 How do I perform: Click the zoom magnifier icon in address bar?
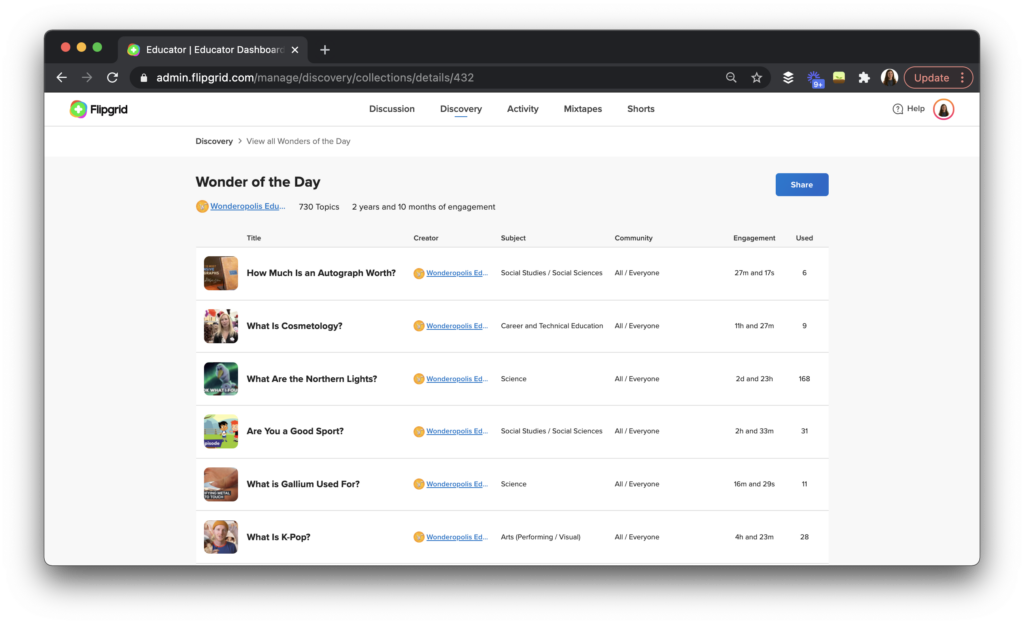(731, 78)
